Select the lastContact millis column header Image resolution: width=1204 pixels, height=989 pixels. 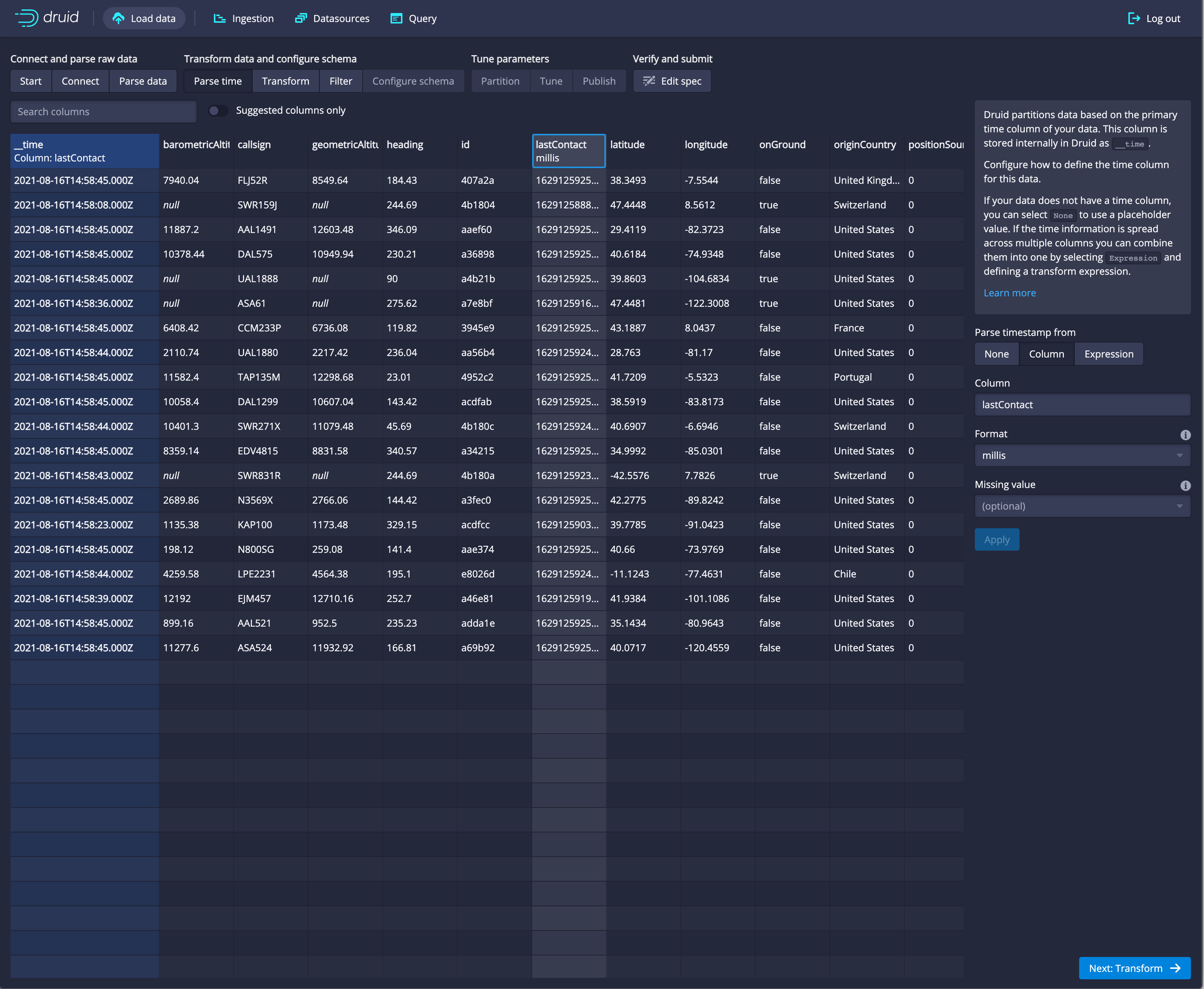click(x=568, y=151)
